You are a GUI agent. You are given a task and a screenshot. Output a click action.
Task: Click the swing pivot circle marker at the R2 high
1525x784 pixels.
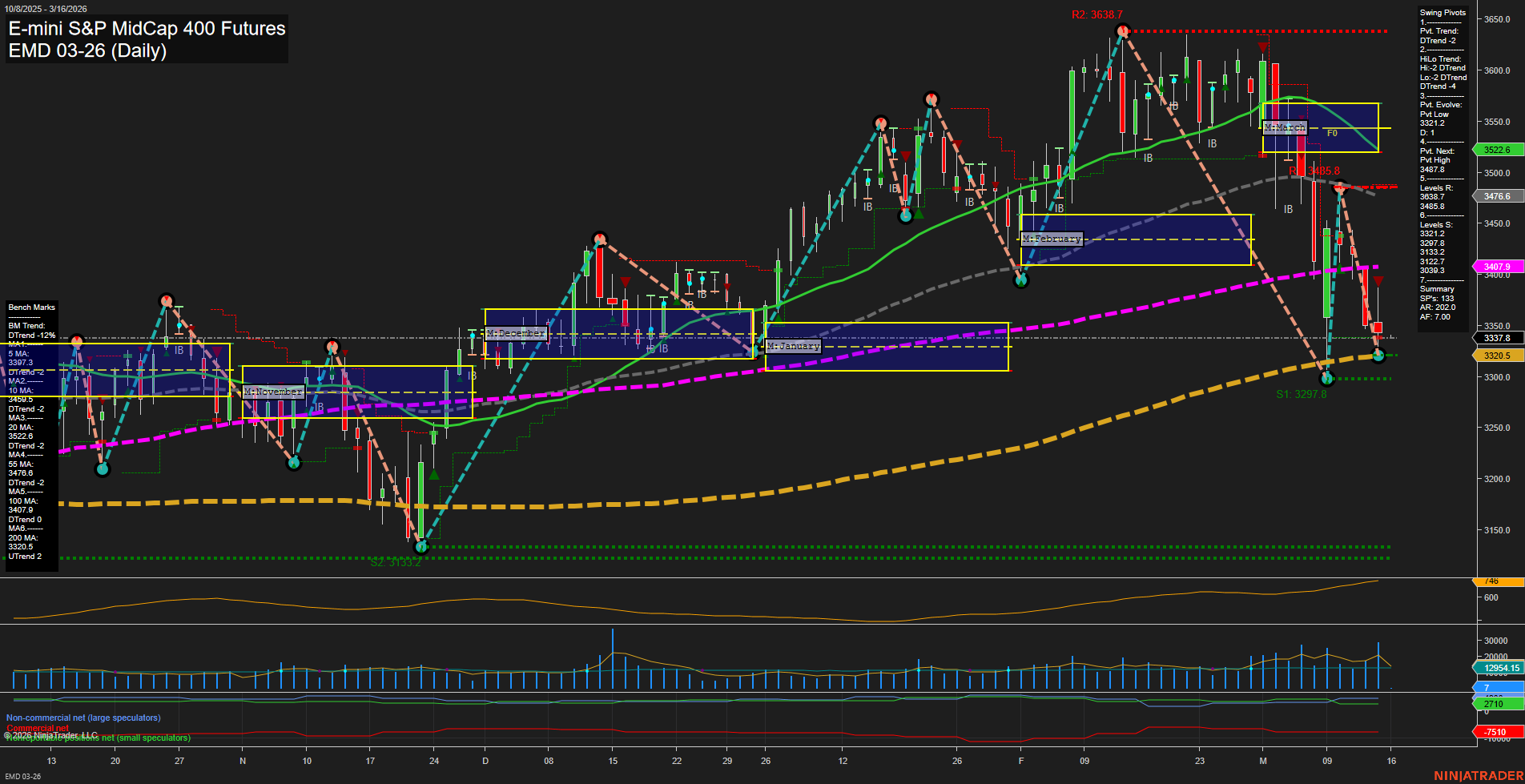pos(1121,30)
